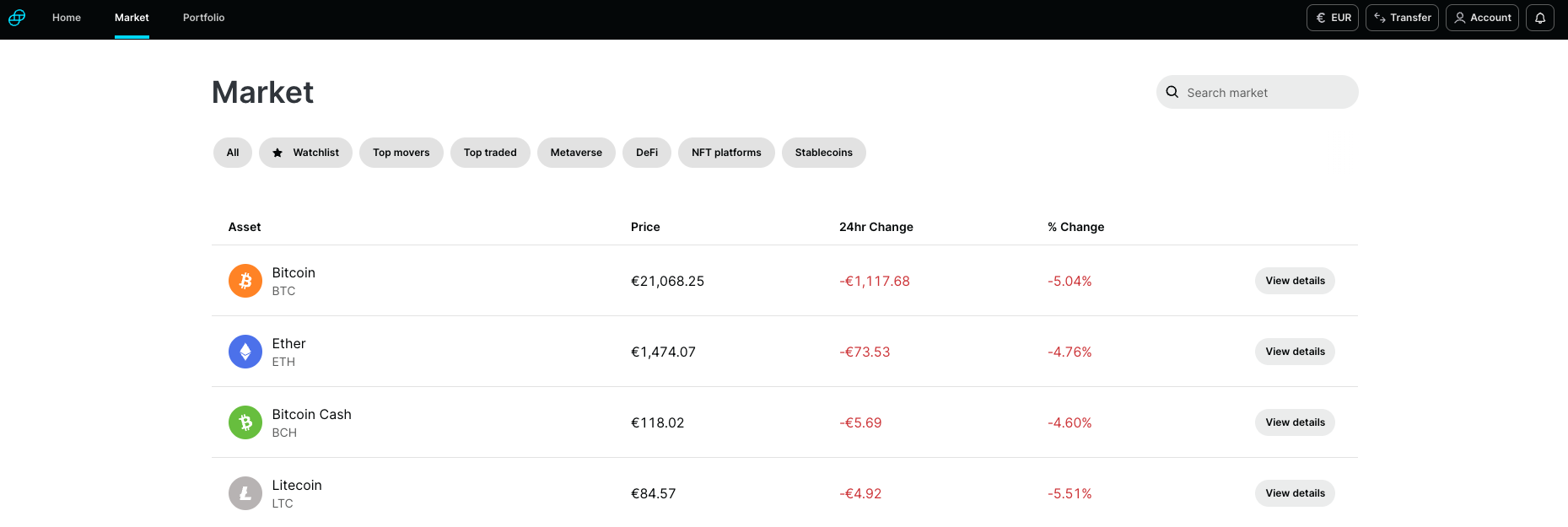Screen dimensions: 1568x527
Task: Click the Bitcoin orange coin icon
Action: click(245, 281)
